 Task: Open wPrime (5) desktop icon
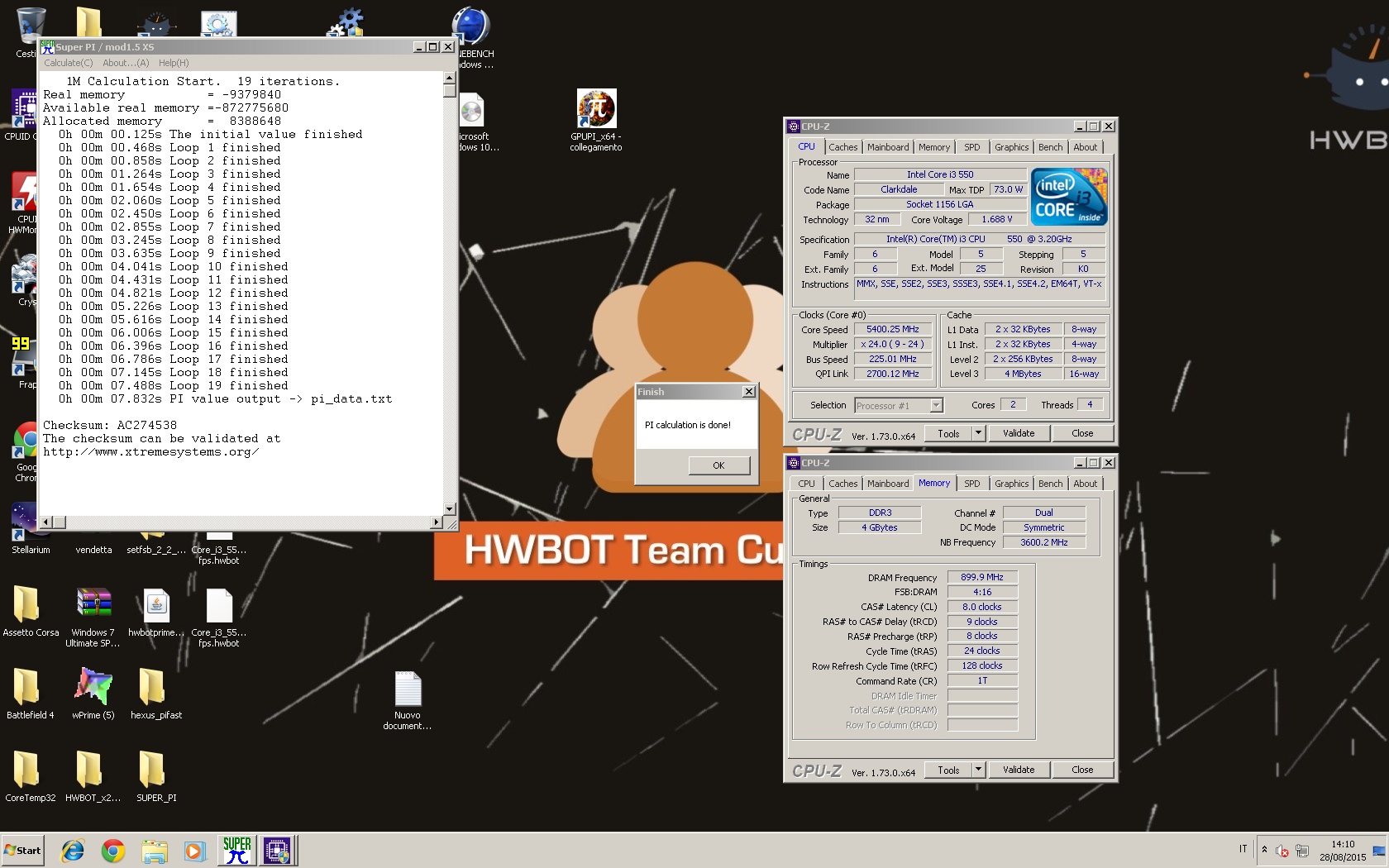click(93, 694)
